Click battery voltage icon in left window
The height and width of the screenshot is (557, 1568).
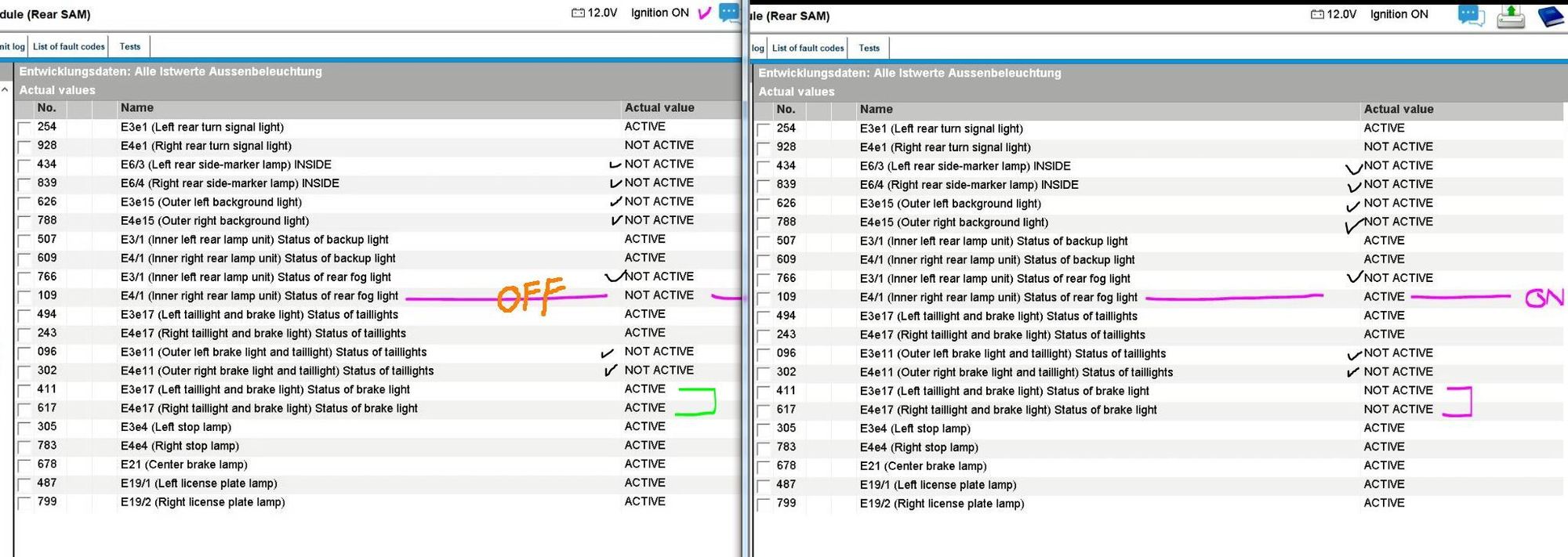point(578,13)
